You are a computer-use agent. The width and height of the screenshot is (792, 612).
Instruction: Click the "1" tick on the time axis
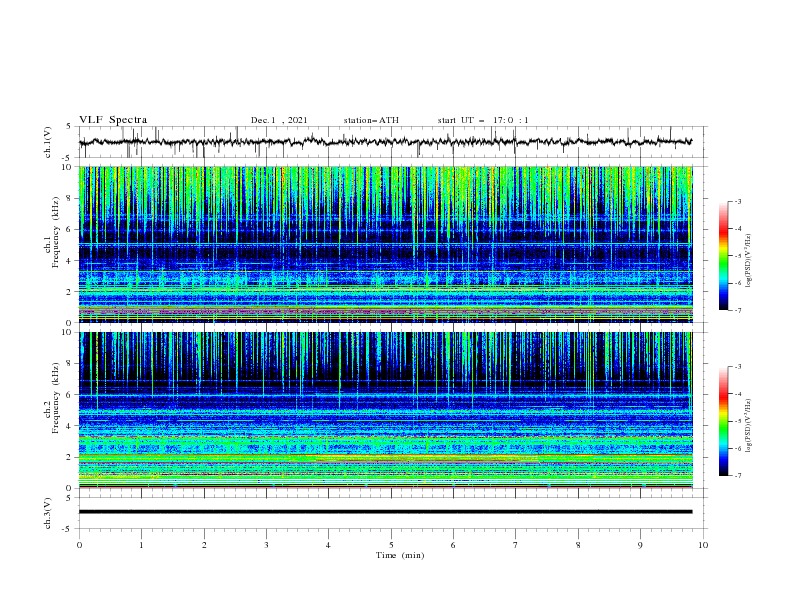141,545
